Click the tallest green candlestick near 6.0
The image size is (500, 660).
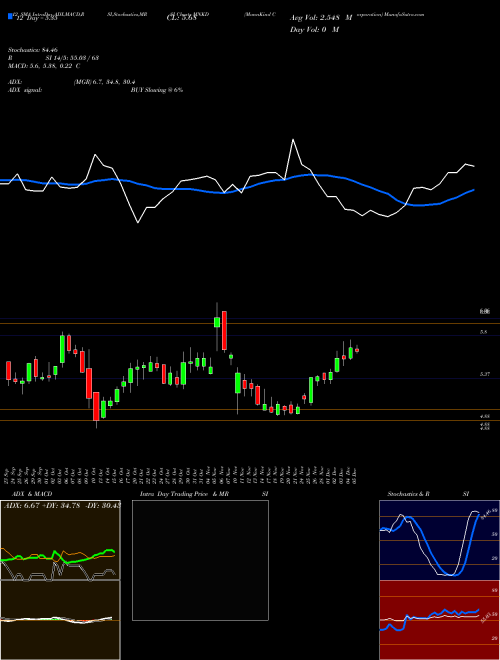[x=217, y=322]
